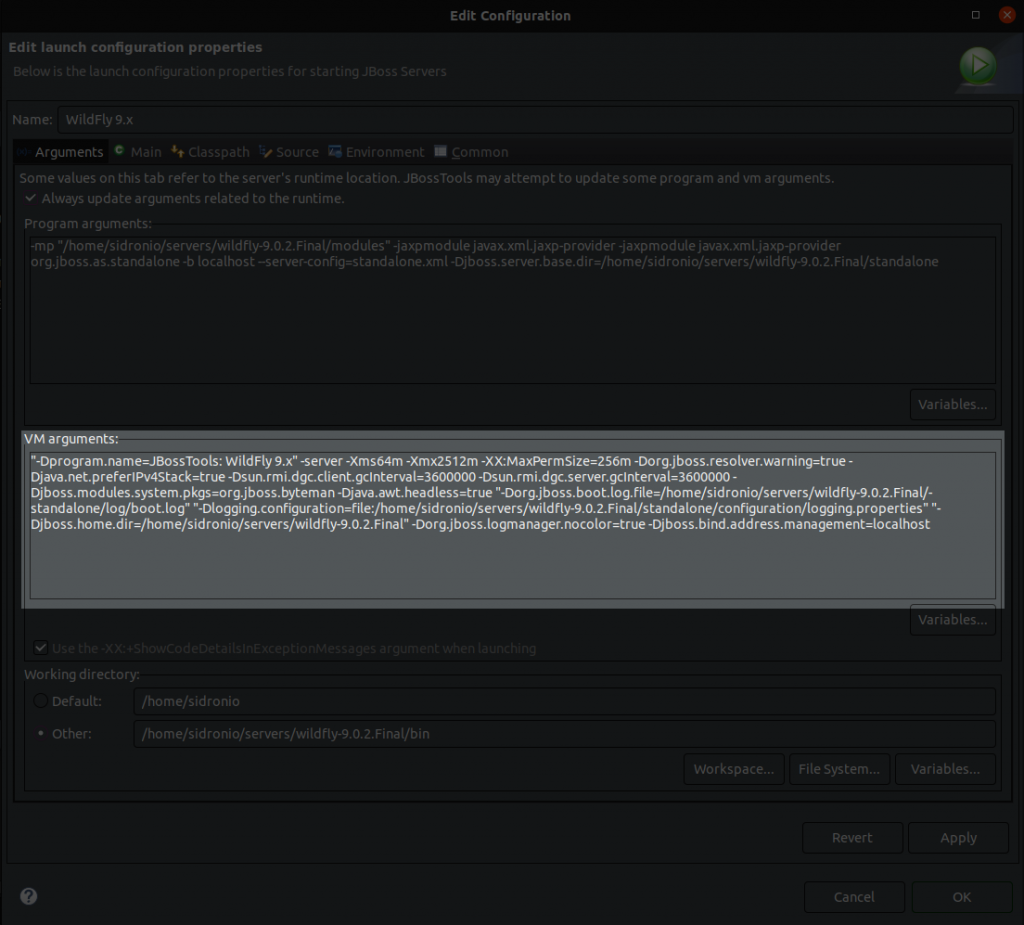Select Other working directory radio button
Viewport: 1024px width, 925px height.
[40, 733]
